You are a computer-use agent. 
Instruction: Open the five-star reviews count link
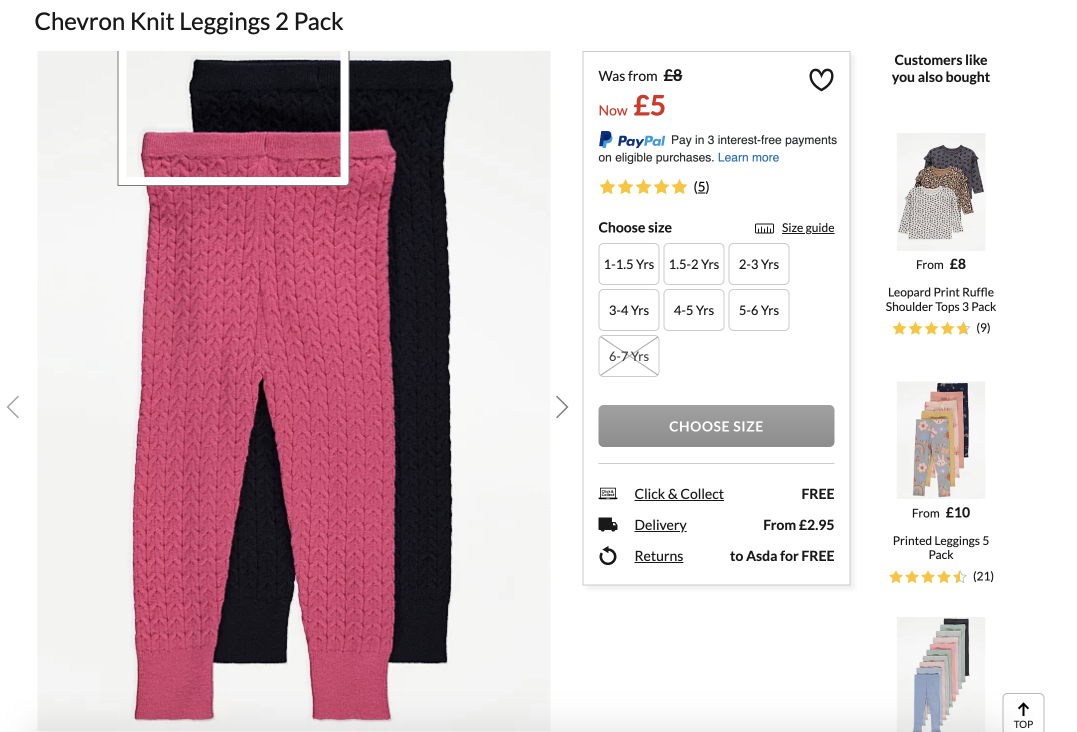[701, 187]
